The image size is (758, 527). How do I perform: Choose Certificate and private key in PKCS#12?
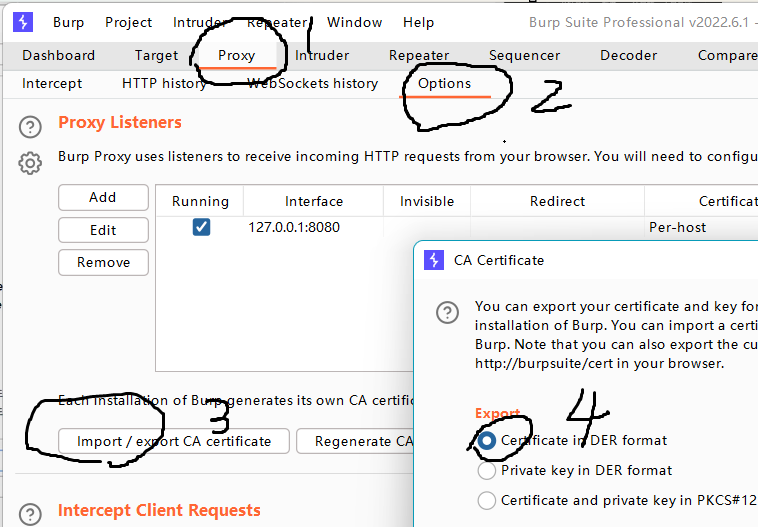pos(486,500)
